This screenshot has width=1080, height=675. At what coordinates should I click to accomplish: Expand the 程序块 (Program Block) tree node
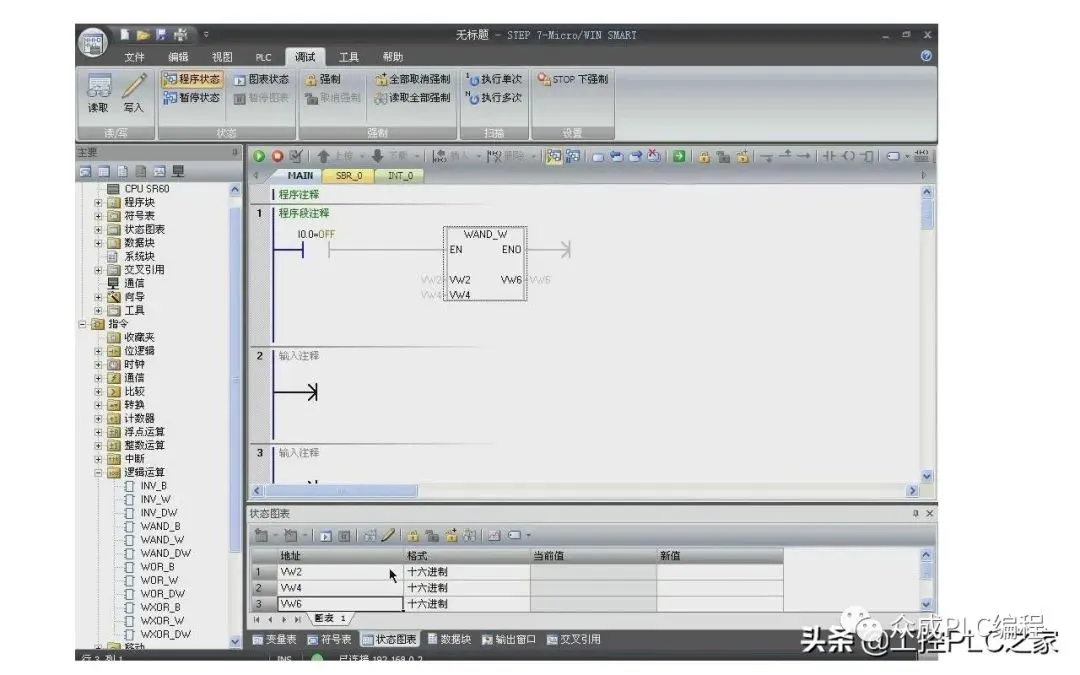click(x=98, y=202)
